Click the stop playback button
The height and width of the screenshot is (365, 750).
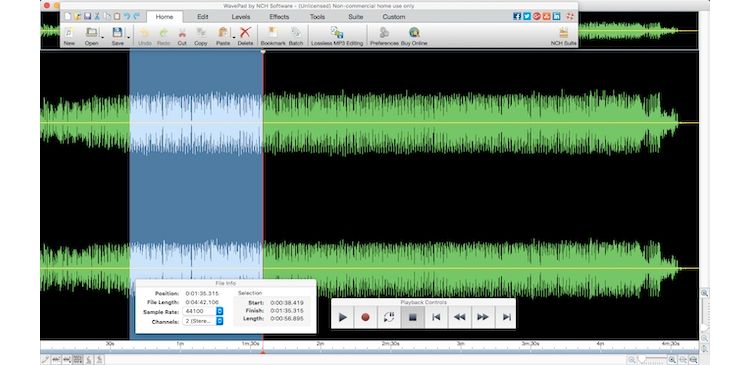tap(413, 317)
